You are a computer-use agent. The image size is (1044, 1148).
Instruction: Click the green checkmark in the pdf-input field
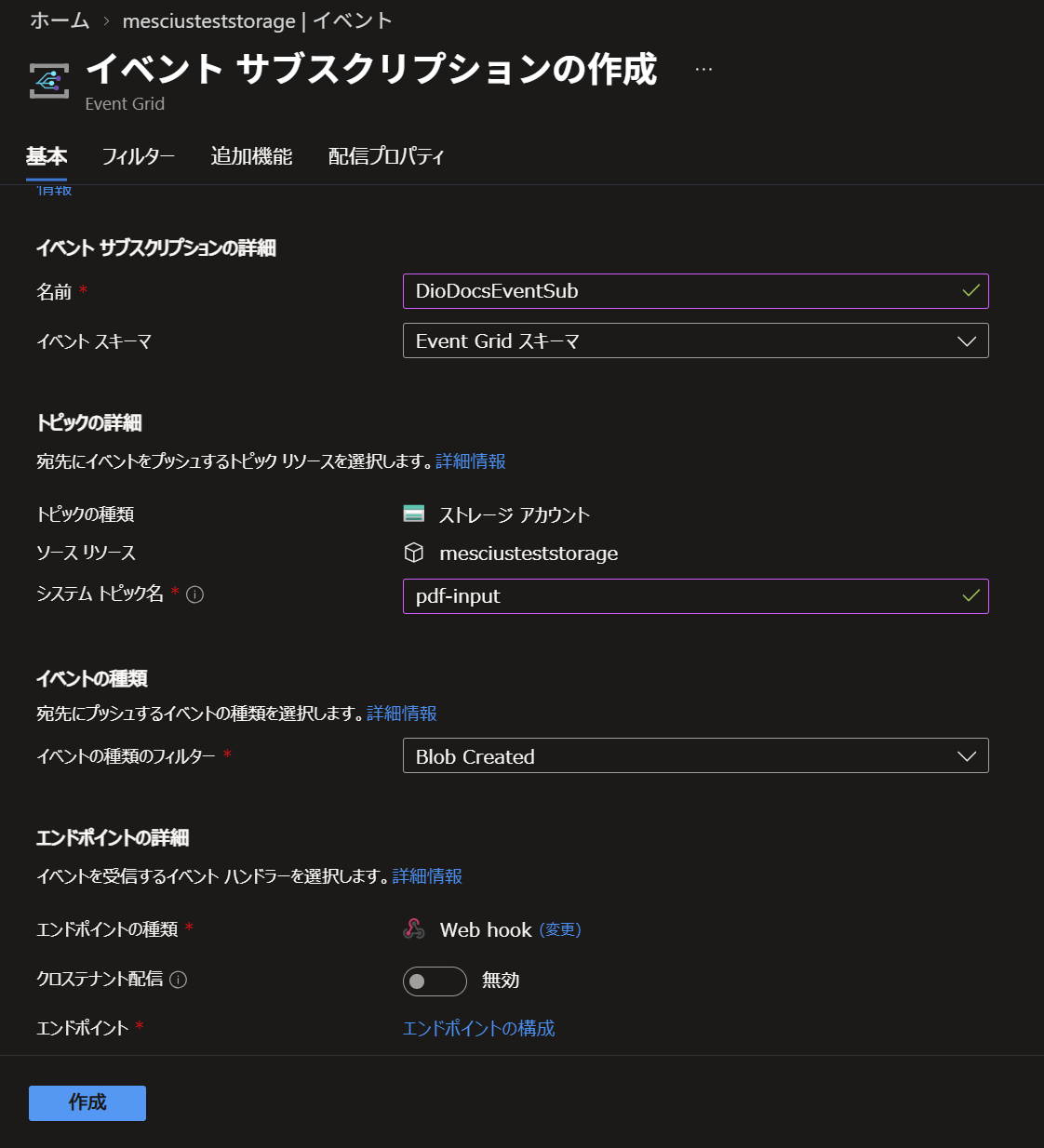[970, 595]
